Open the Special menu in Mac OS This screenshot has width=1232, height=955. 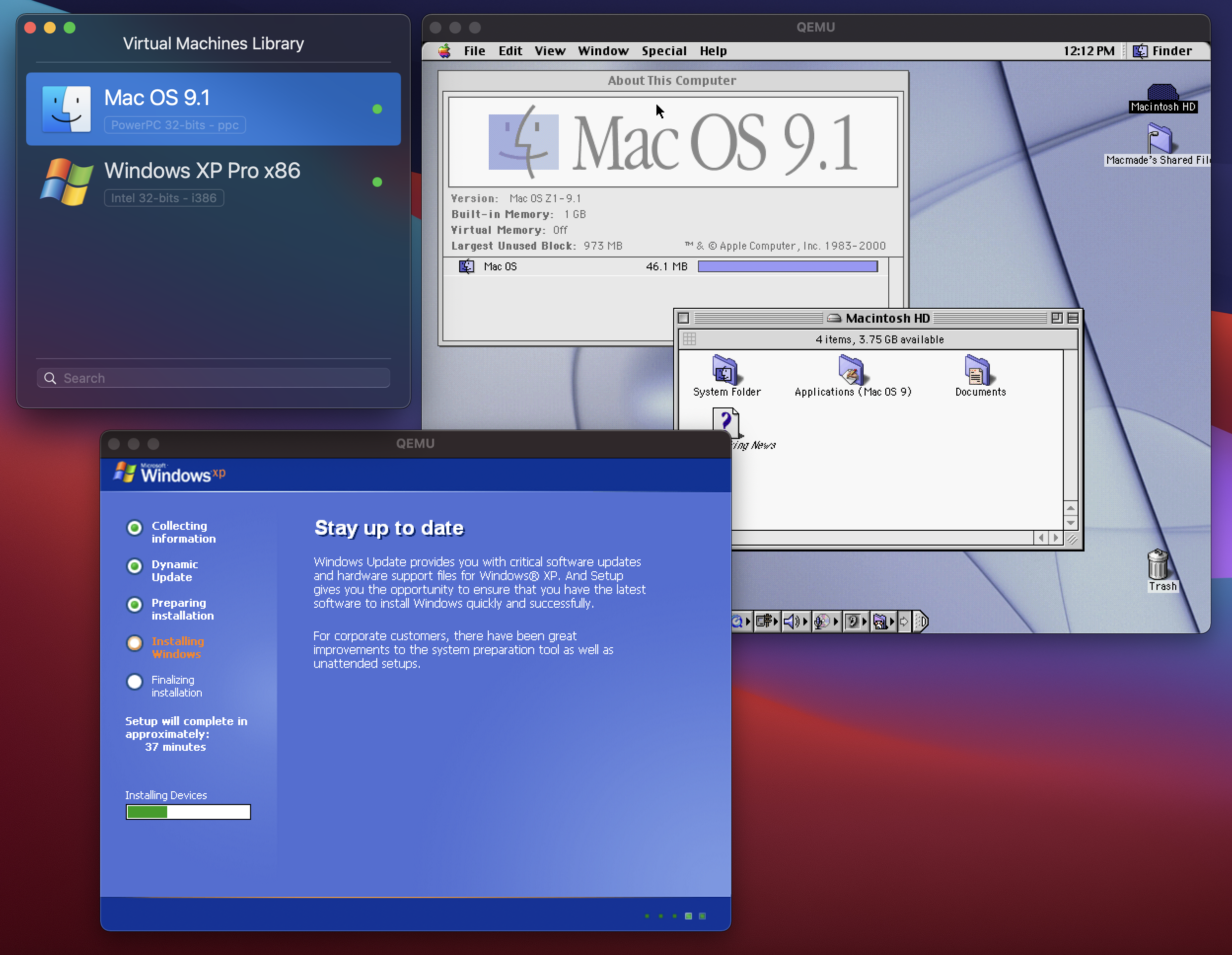click(664, 51)
